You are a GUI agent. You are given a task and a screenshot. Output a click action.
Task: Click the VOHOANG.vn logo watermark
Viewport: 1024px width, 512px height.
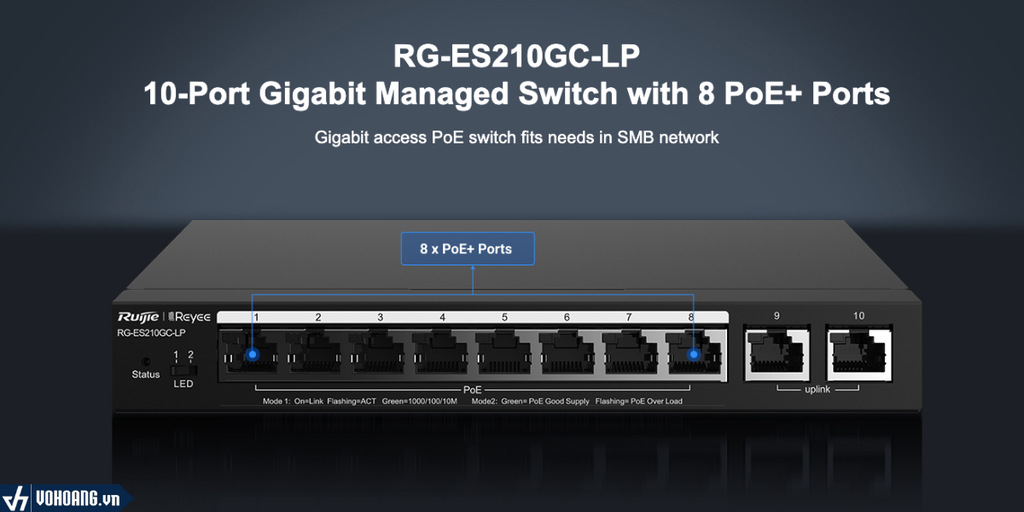[x=64, y=499]
